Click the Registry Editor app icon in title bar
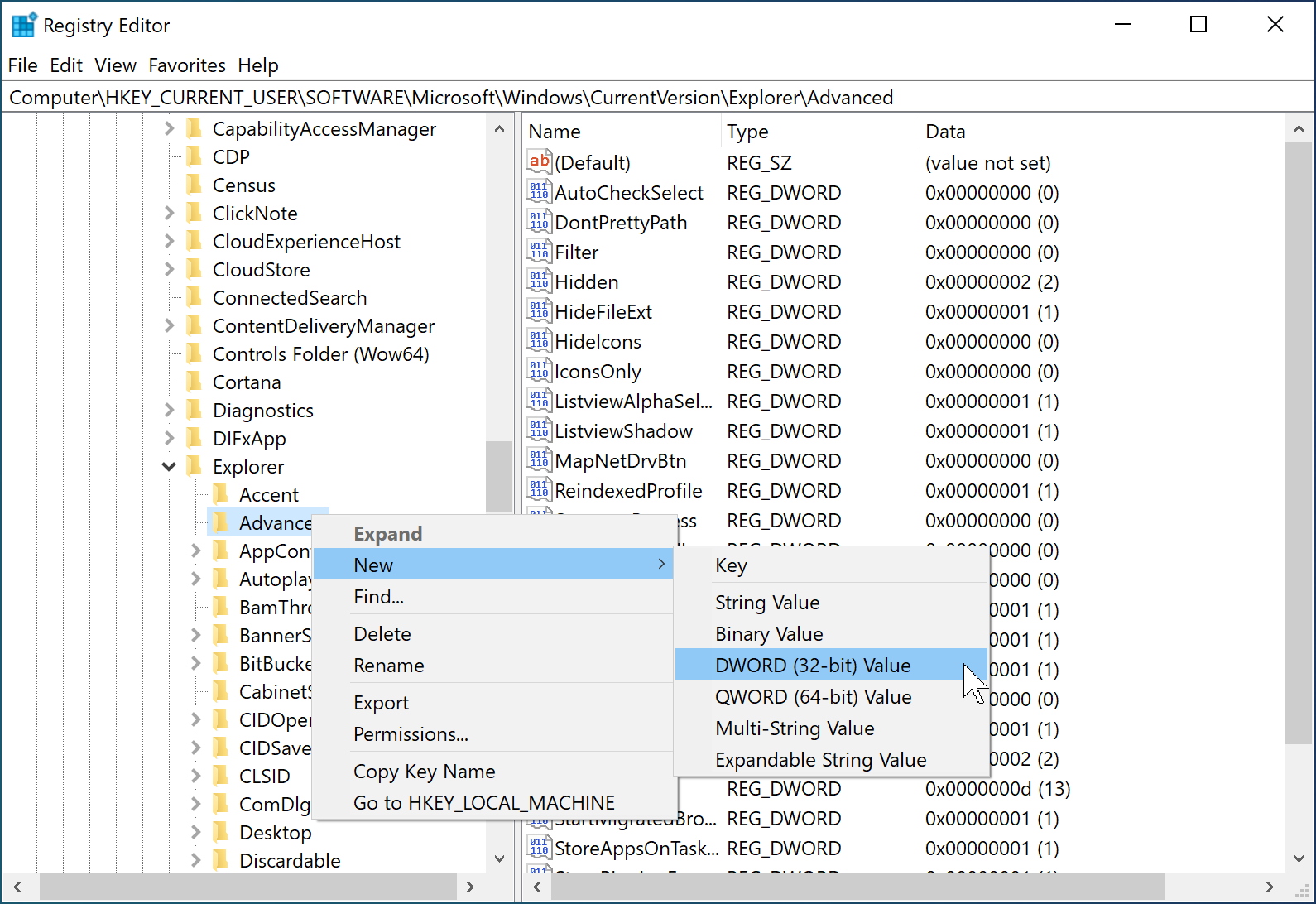 pos(24,25)
